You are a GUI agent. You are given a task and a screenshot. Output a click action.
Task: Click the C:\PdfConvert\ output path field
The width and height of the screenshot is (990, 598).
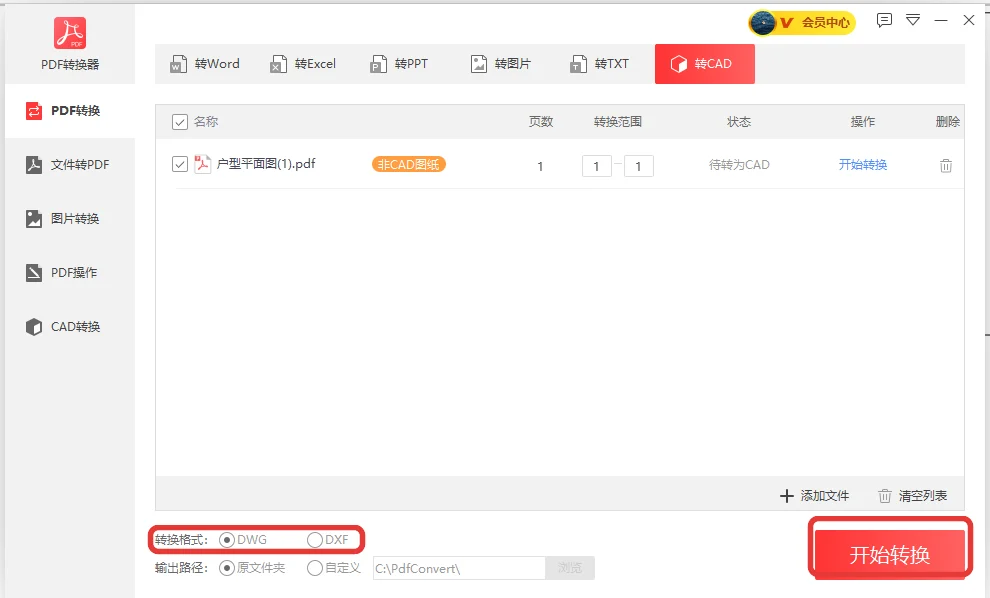point(459,568)
